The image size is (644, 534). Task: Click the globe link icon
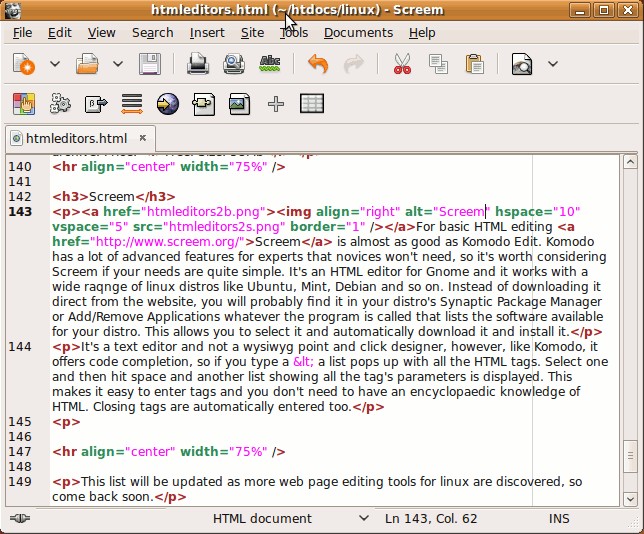167,103
